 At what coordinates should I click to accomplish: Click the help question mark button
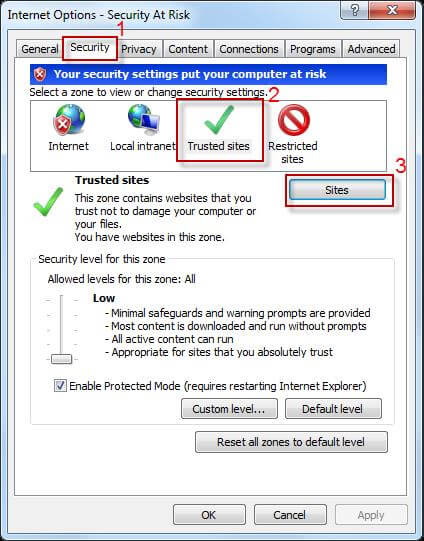pyautogui.click(x=354, y=11)
